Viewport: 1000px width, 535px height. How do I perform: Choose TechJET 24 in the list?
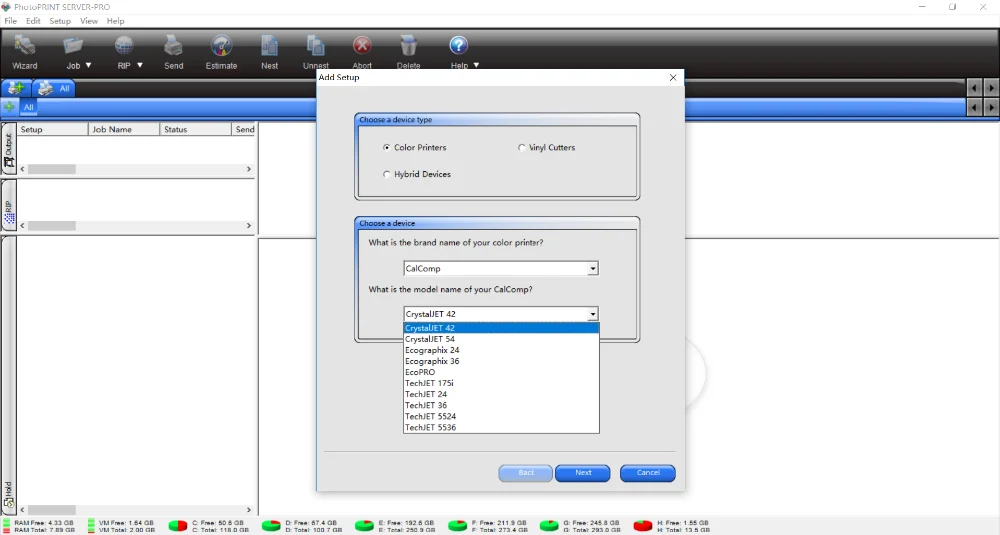[501, 394]
